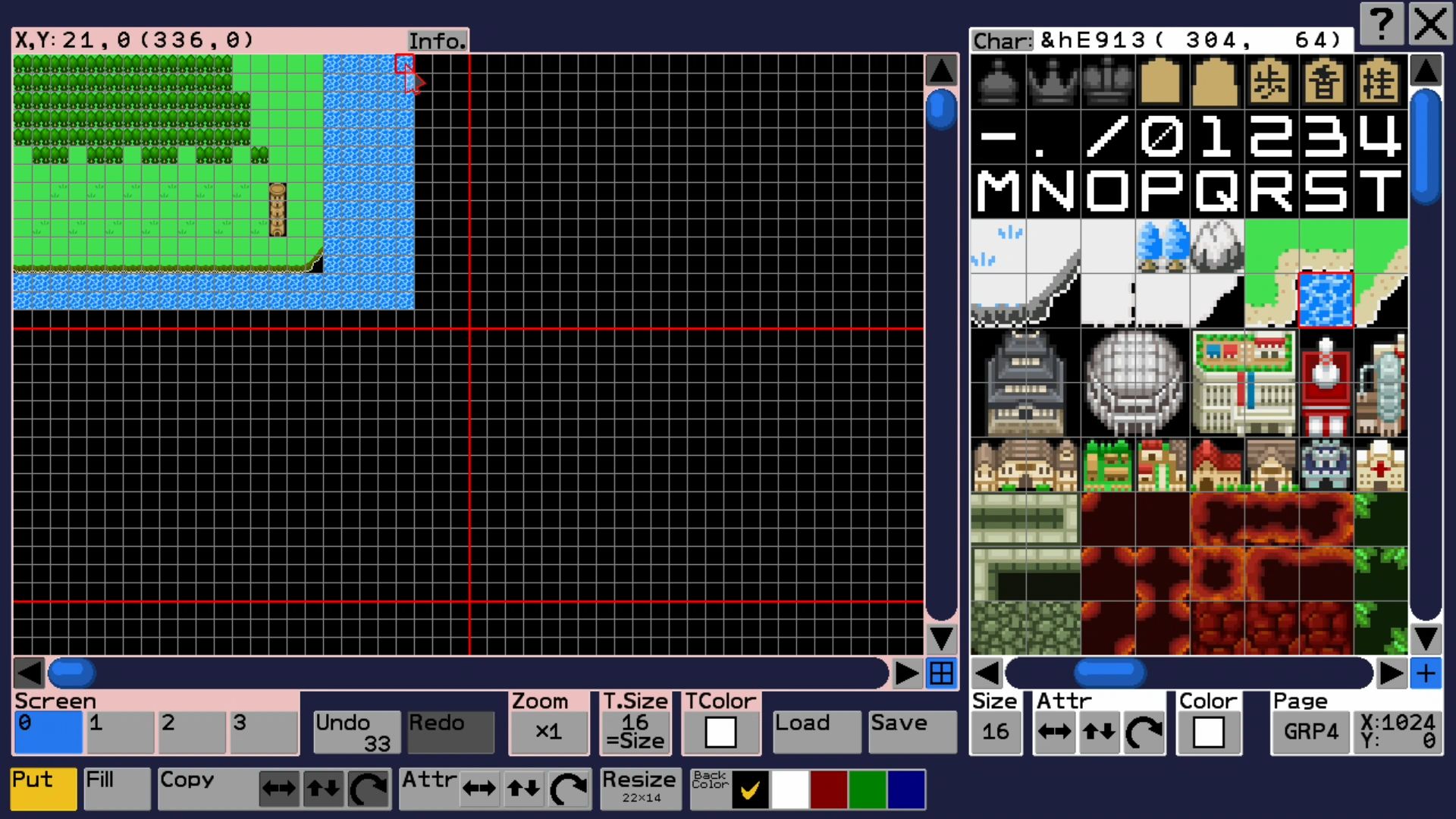Pick the selected blue water tile

coord(1326,300)
